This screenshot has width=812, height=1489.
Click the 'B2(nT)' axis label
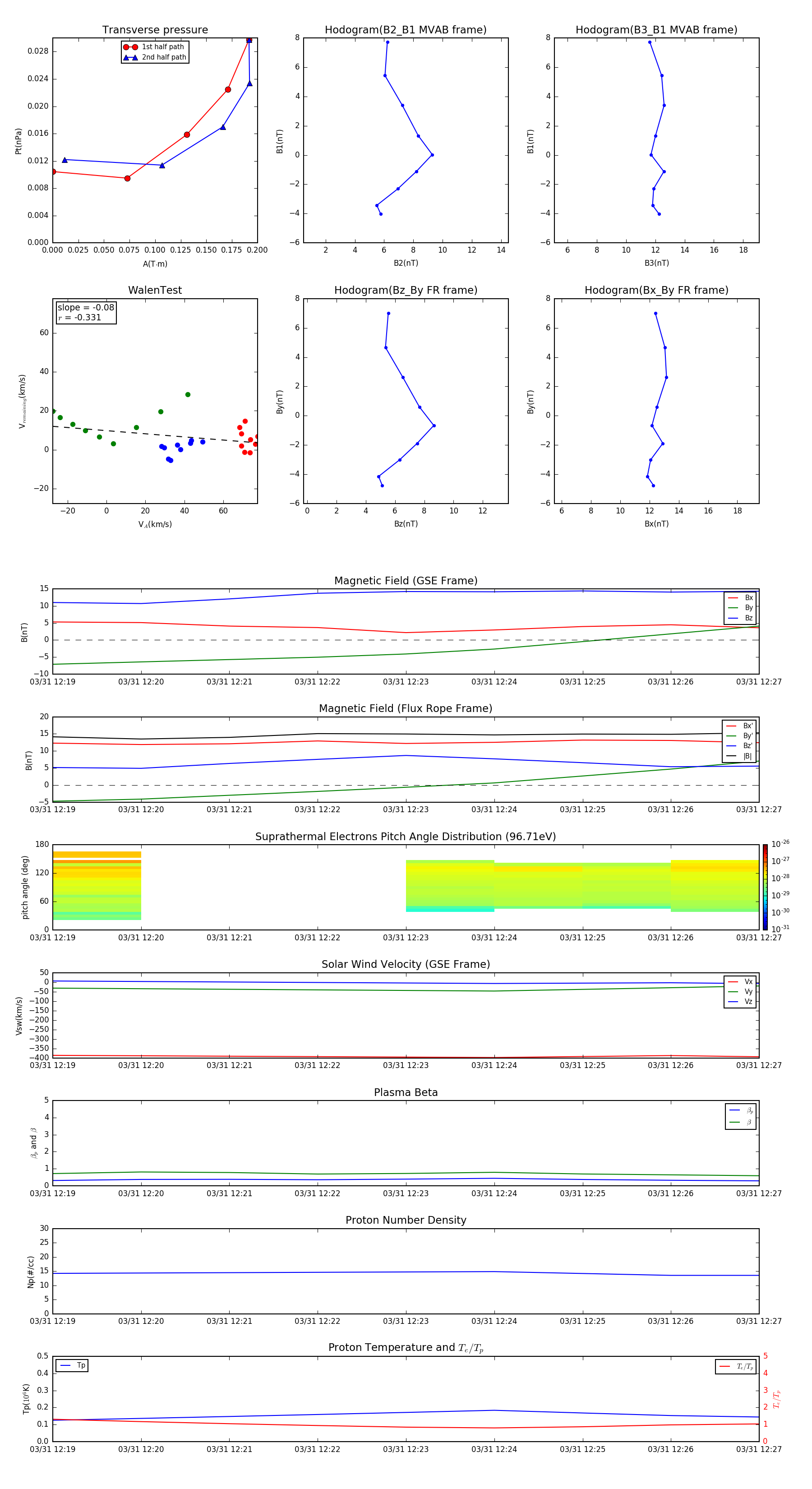pyautogui.click(x=406, y=263)
